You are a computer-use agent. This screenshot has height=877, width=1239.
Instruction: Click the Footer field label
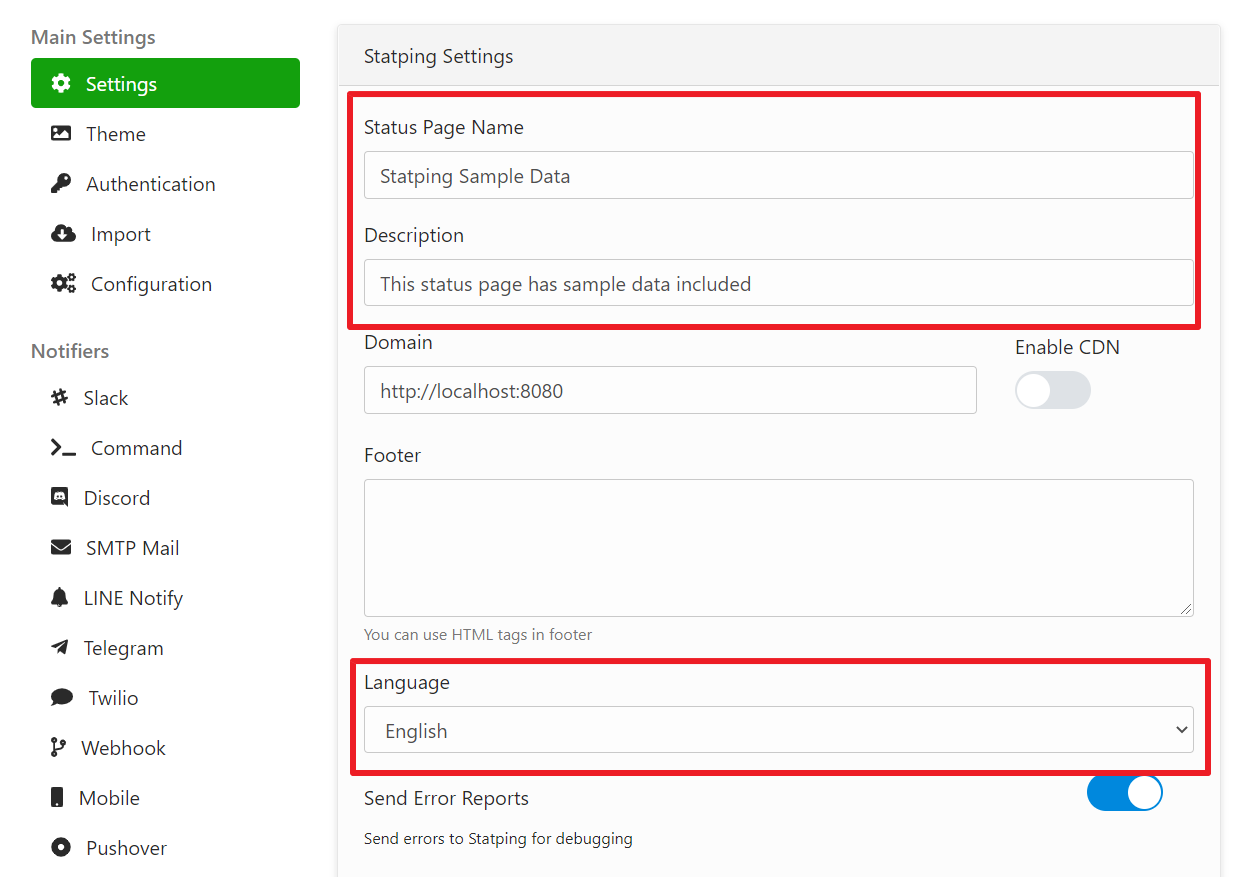(x=392, y=455)
